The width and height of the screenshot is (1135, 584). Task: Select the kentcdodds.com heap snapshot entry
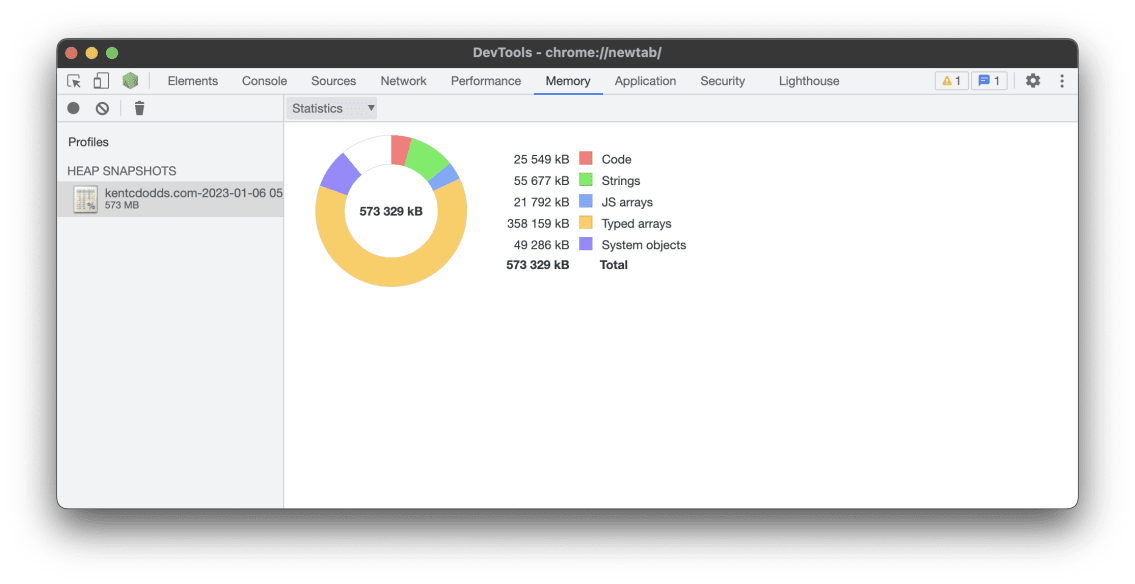point(170,199)
